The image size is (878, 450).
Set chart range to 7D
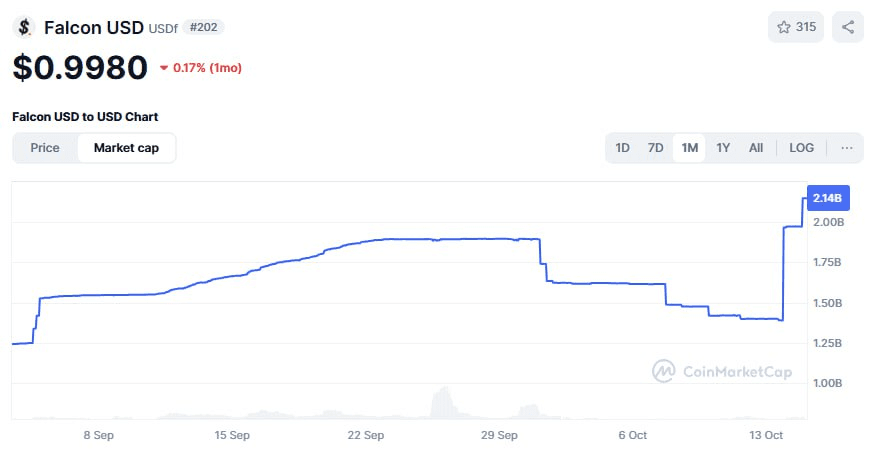click(x=655, y=148)
